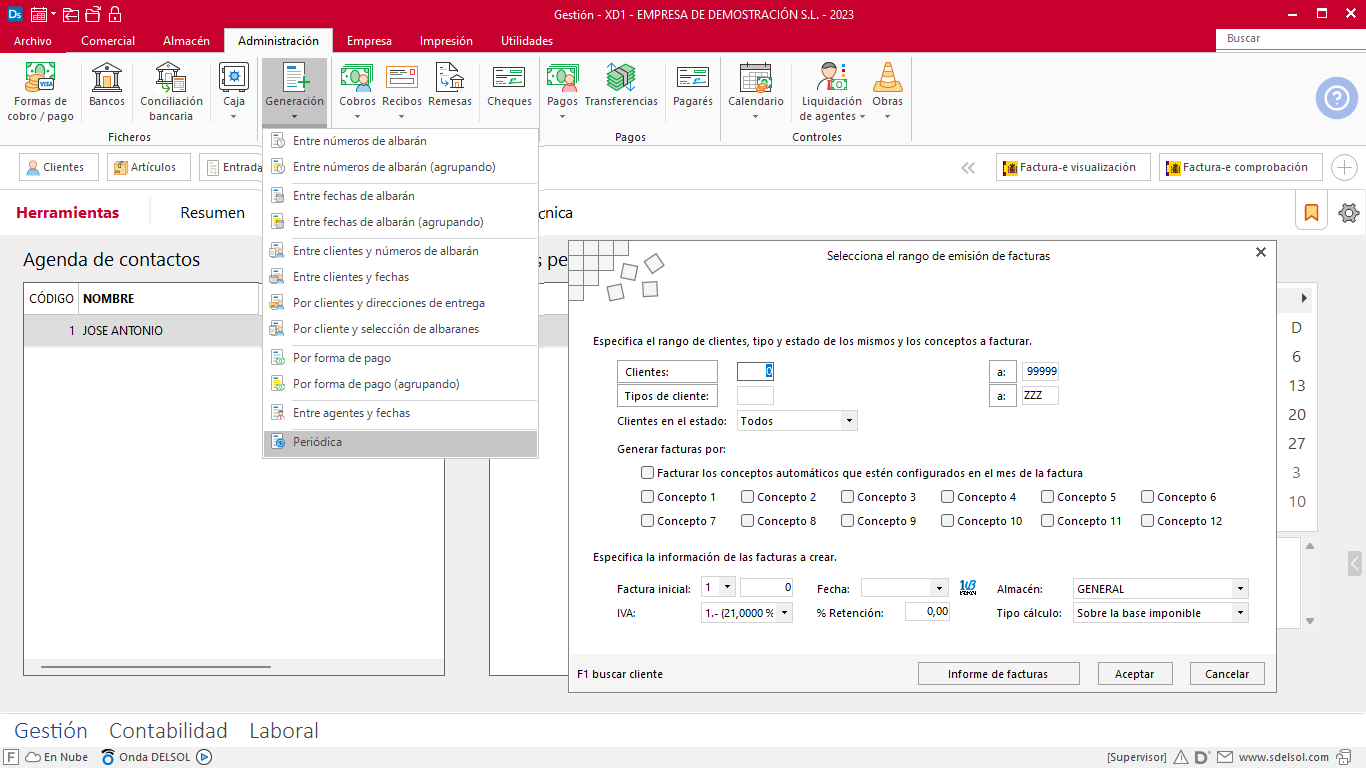Viewport: 1366px width, 768px height.
Task: Expand the Clientes en el estado dropdown
Action: pos(849,421)
